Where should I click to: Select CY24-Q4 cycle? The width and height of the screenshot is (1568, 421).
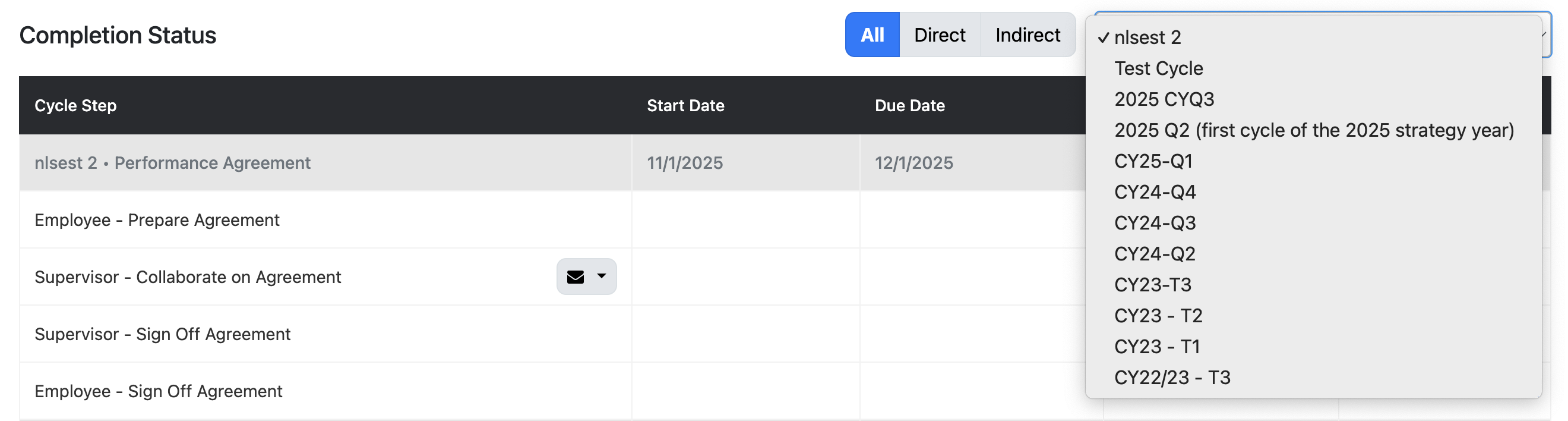1155,191
